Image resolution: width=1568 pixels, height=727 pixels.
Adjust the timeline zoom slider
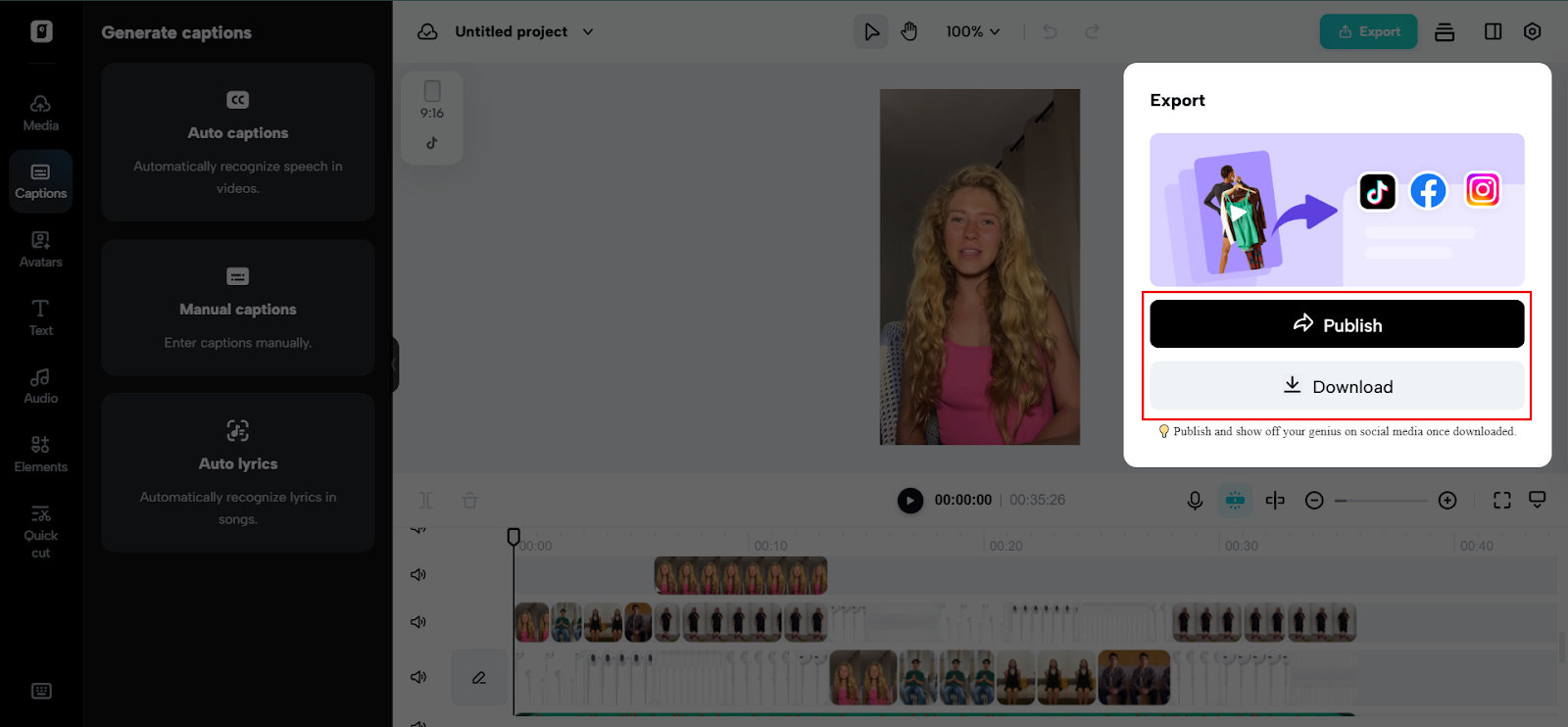pos(1381,501)
